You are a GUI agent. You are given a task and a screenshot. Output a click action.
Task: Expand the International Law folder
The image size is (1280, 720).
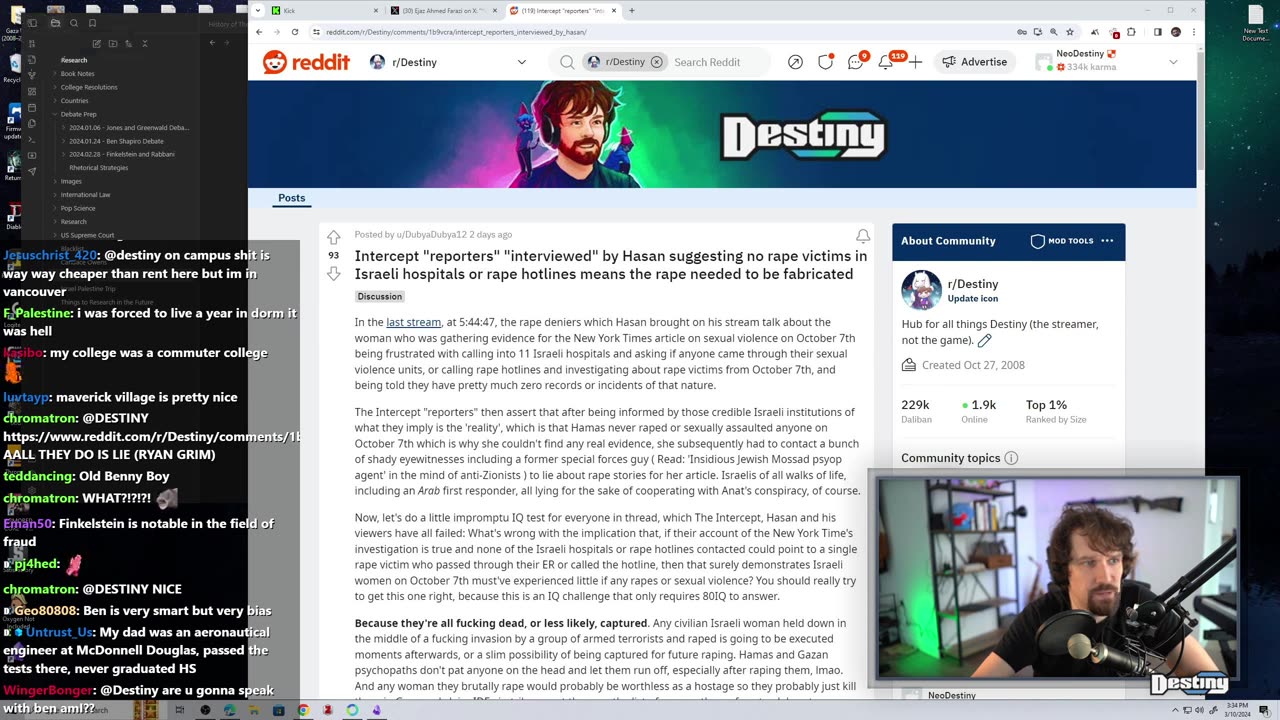(x=85, y=195)
